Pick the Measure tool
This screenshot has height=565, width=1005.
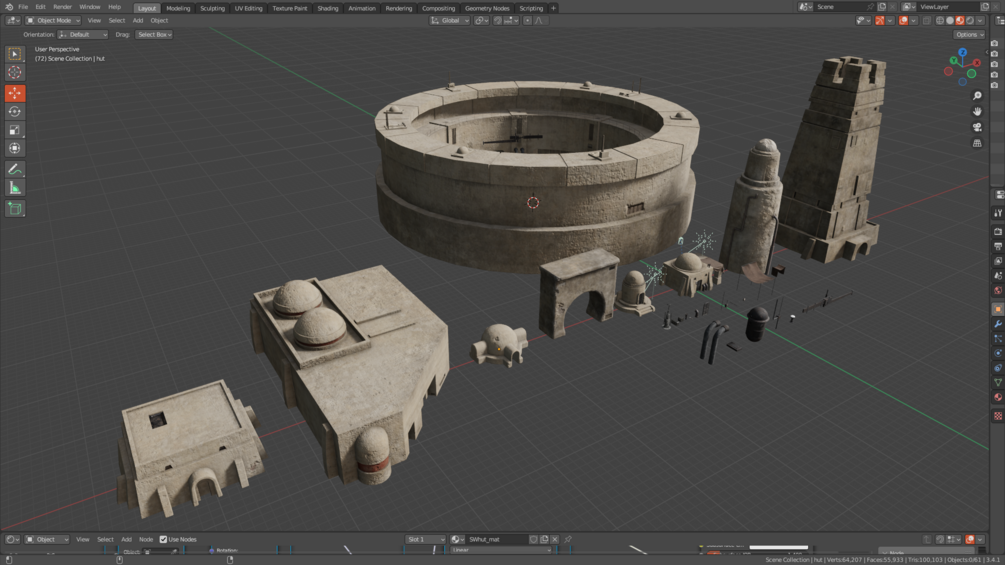15,188
